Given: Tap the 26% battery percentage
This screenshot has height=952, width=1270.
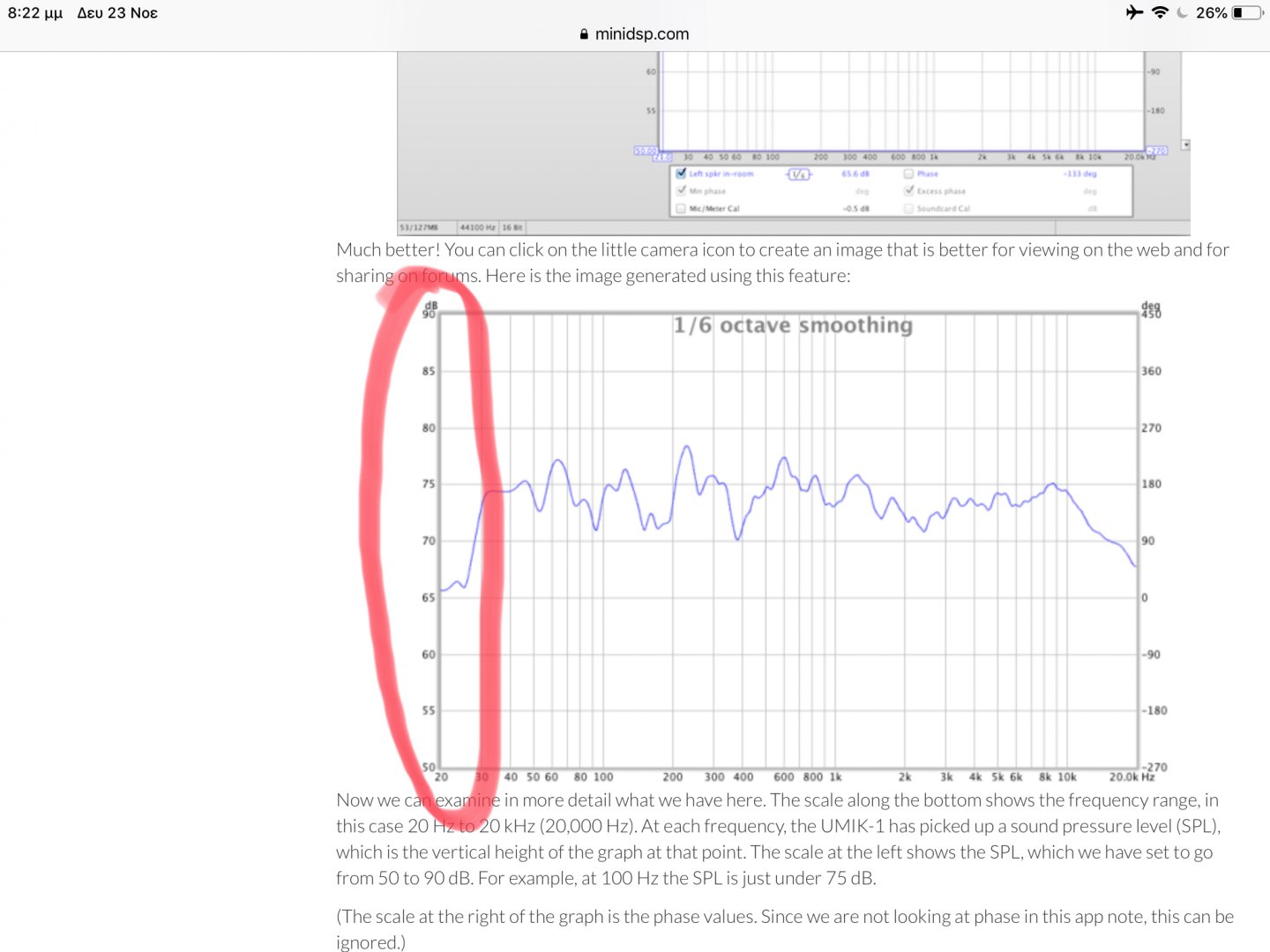Looking at the screenshot, I should (1212, 13).
